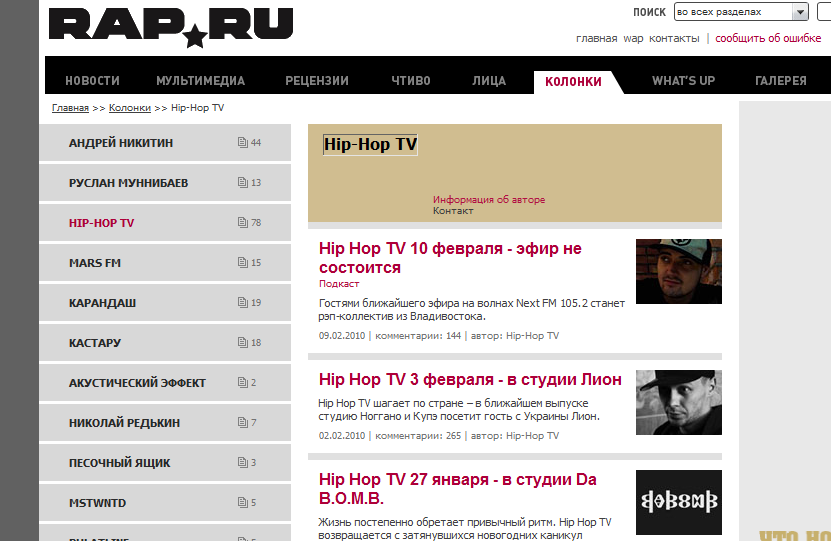
Task: Go to the Галерея tab
Action: 781,81
